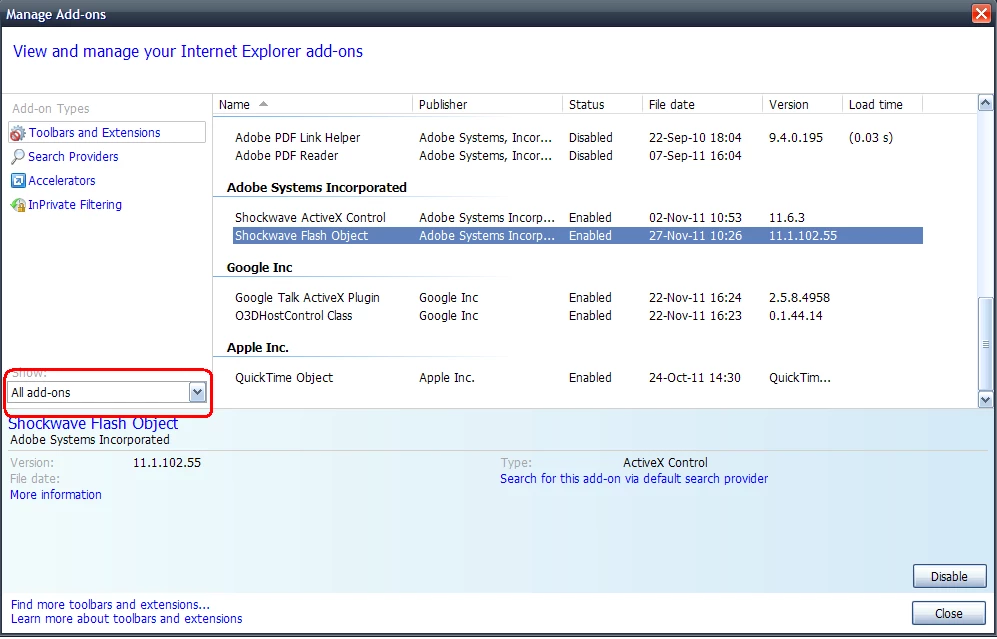Click the Toolbars and Extensions gear icon
Image resolution: width=997 pixels, height=639 pixels.
(x=18, y=133)
